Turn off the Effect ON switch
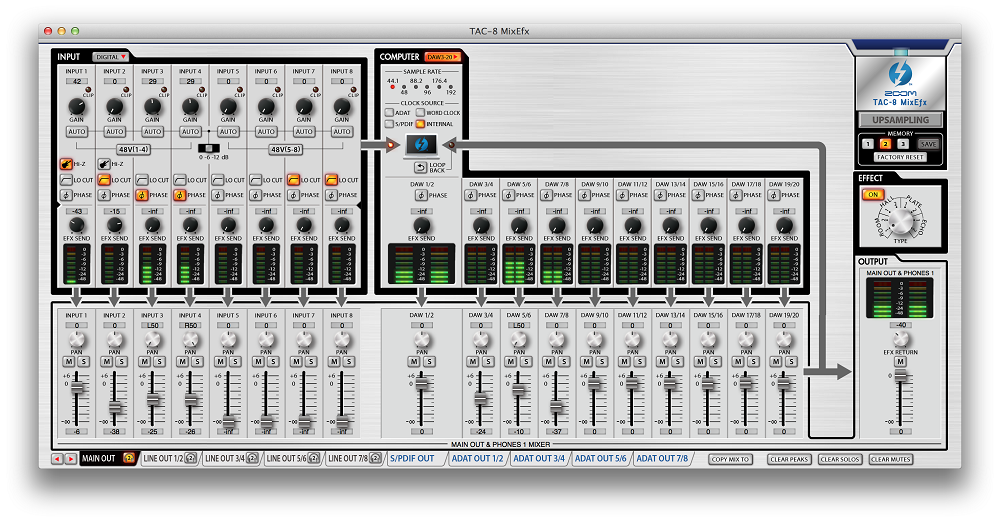Viewport: 1000px width, 522px height. click(873, 194)
